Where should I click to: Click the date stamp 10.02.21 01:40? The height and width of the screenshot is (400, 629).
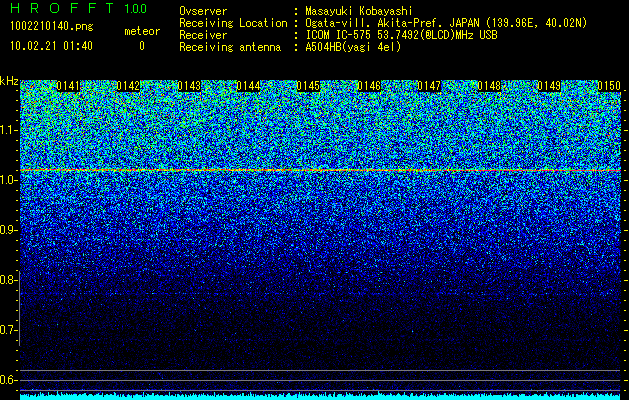click(51, 46)
